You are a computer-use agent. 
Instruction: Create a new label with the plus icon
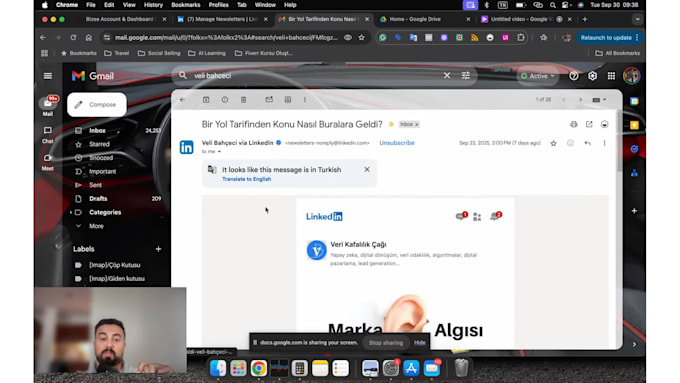(158, 249)
